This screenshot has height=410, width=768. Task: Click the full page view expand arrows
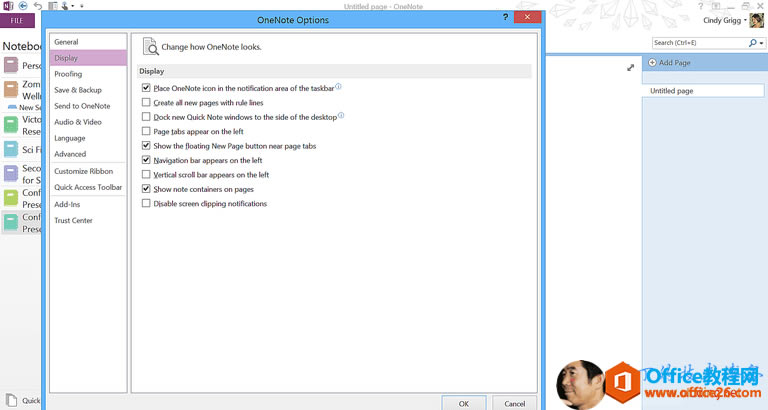pyautogui.click(x=630, y=68)
